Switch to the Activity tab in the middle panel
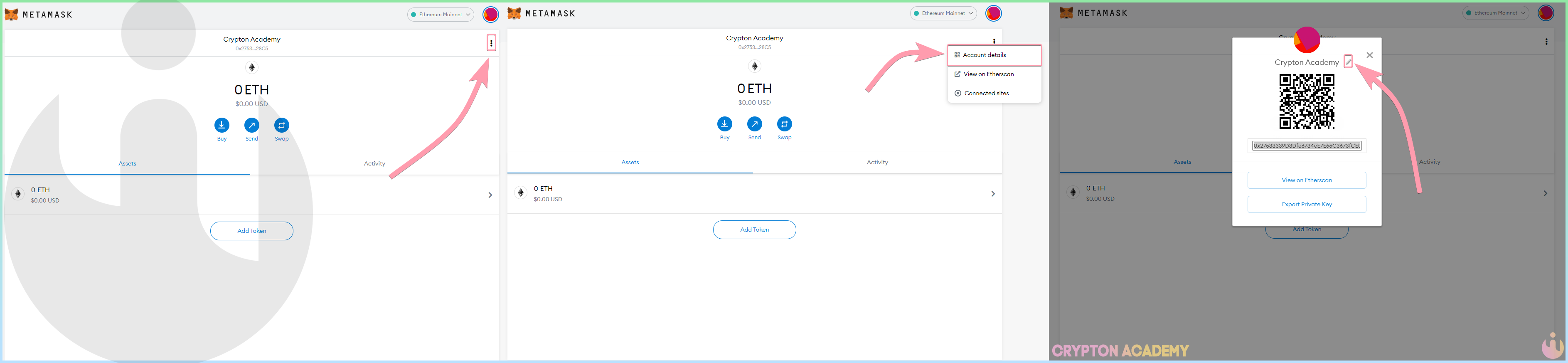 point(877,162)
